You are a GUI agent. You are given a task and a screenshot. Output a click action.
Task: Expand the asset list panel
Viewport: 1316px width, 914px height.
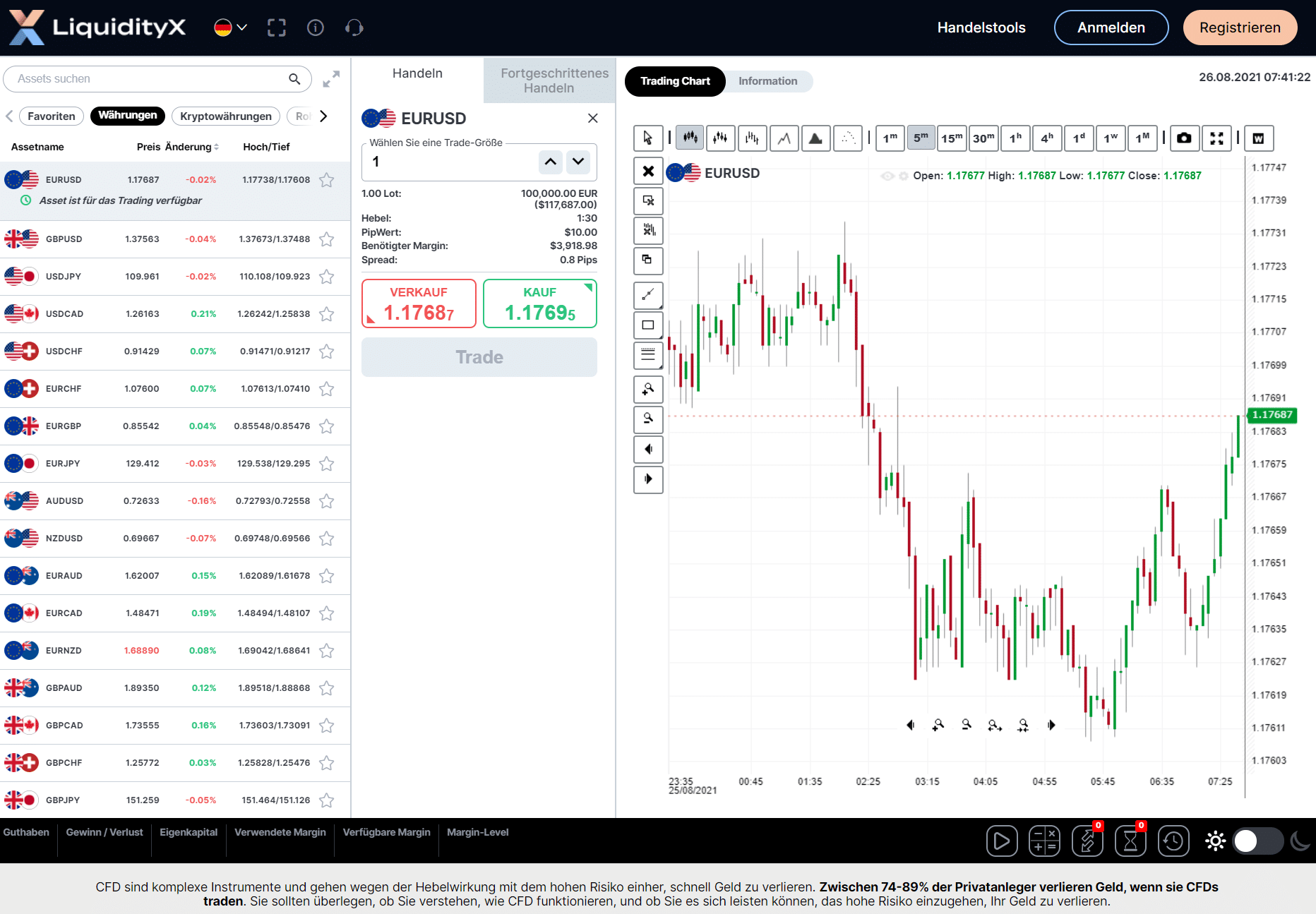(x=331, y=79)
